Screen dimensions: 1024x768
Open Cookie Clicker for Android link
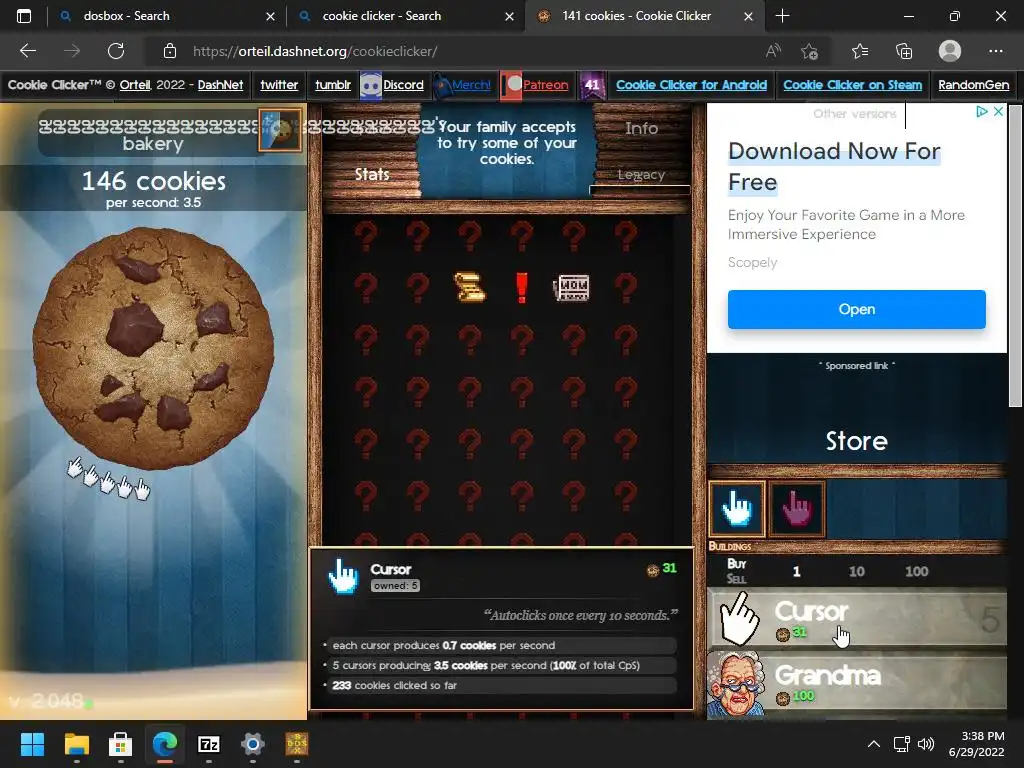coord(691,85)
